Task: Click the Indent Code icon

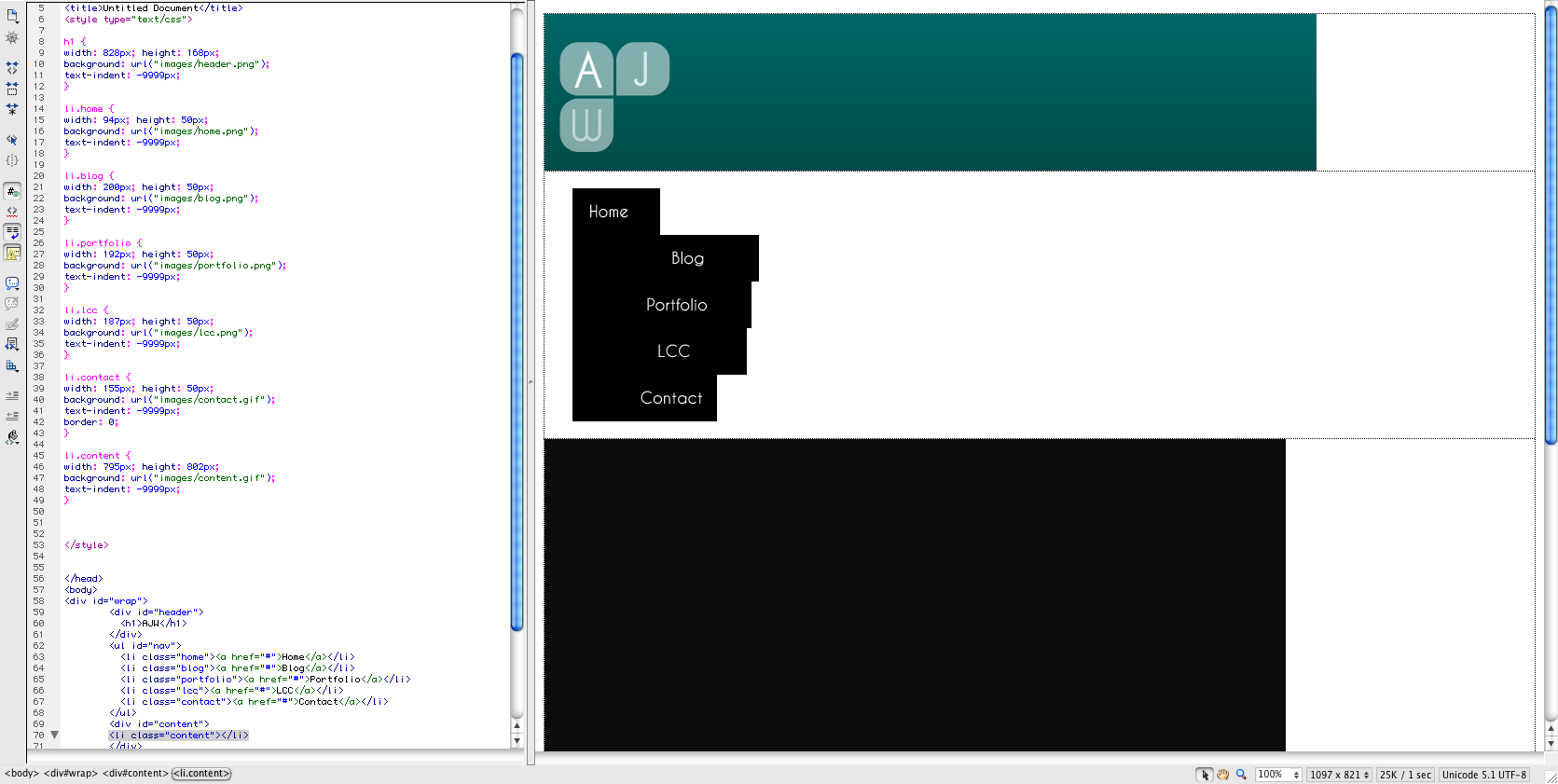Action: (12, 396)
